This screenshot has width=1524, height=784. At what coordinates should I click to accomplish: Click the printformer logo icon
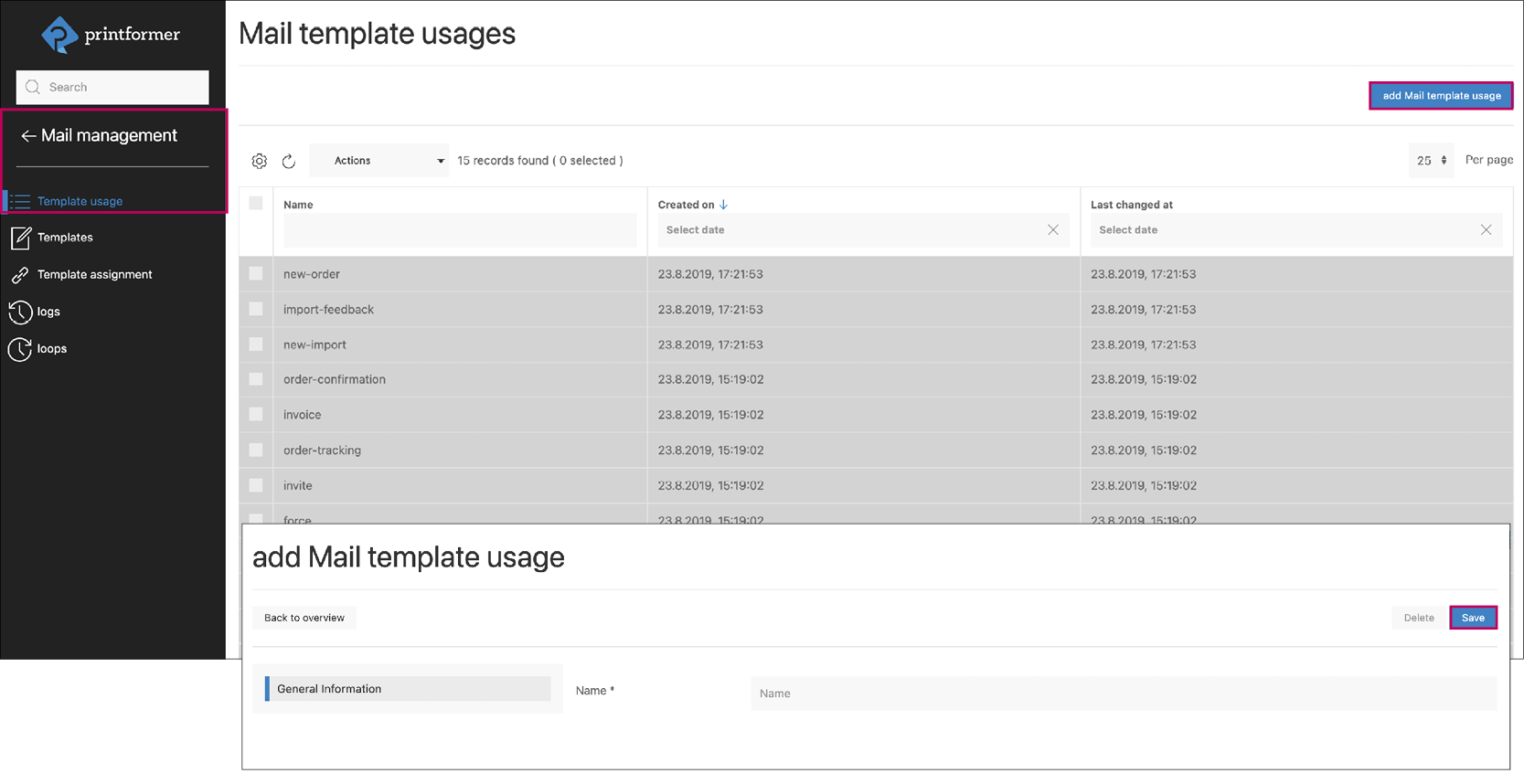coord(59,35)
